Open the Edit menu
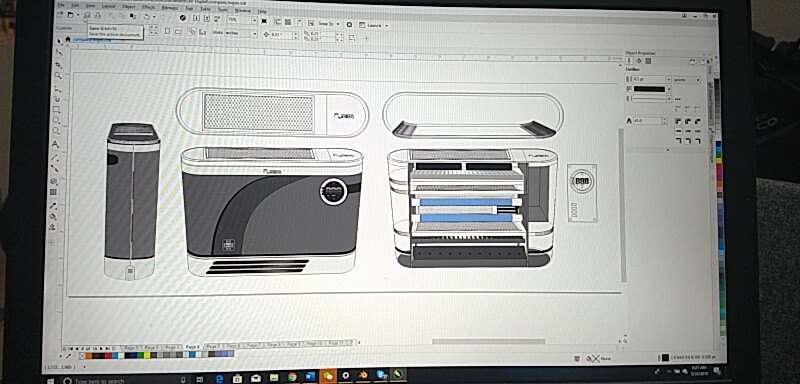The width and height of the screenshot is (800, 384). (75, 6)
